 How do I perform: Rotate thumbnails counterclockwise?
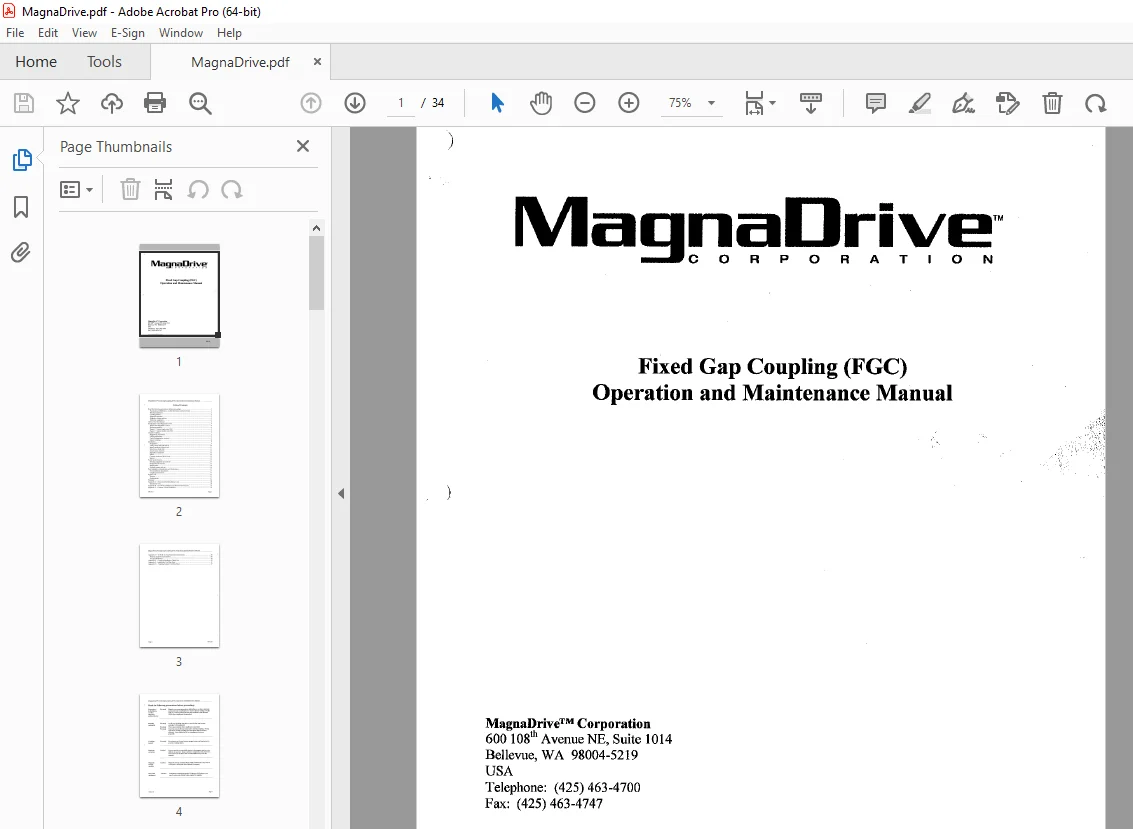tap(198, 190)
